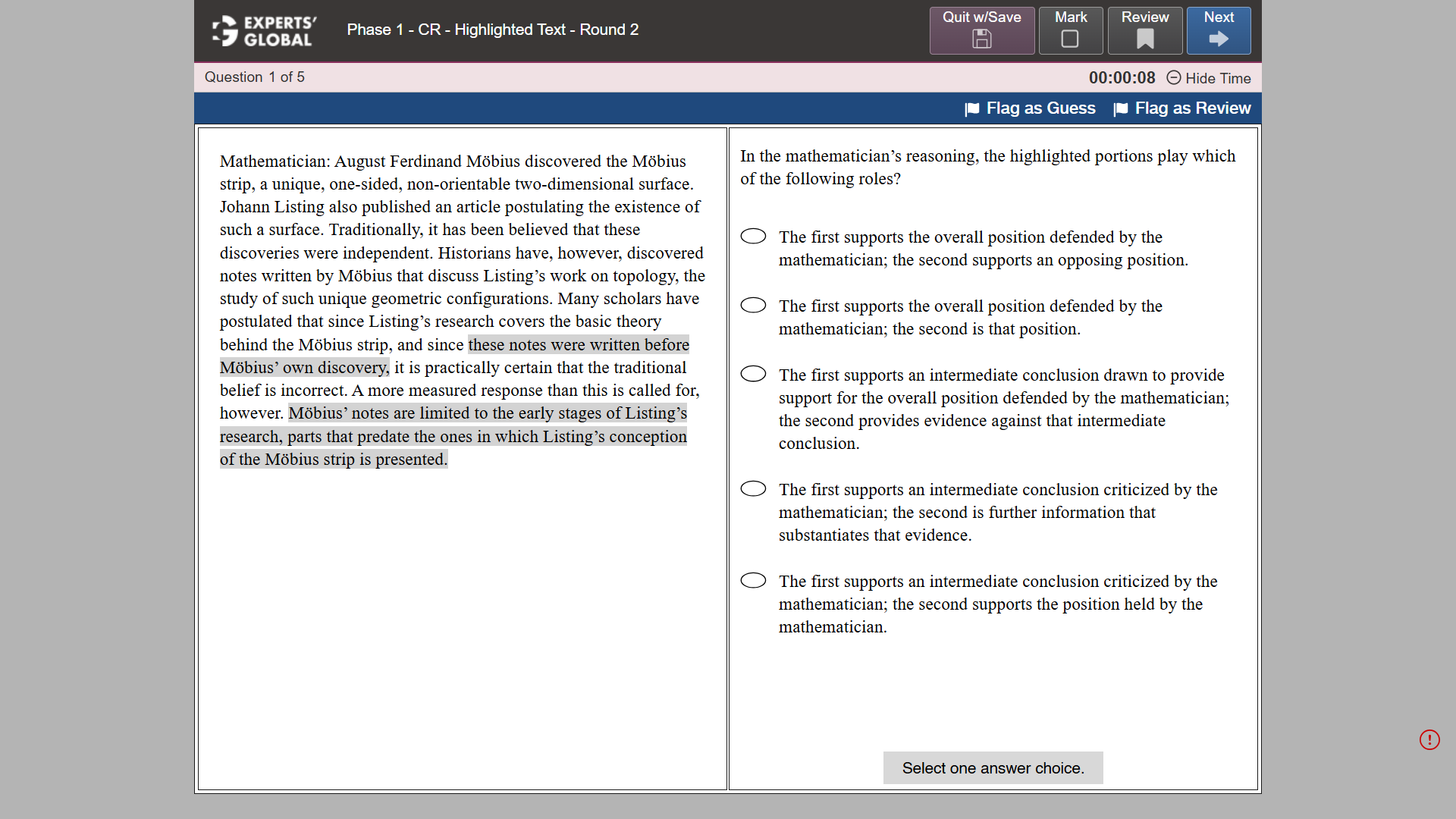Click the Experts' Global logo
Screen dimensions: 1456x819
261,31
